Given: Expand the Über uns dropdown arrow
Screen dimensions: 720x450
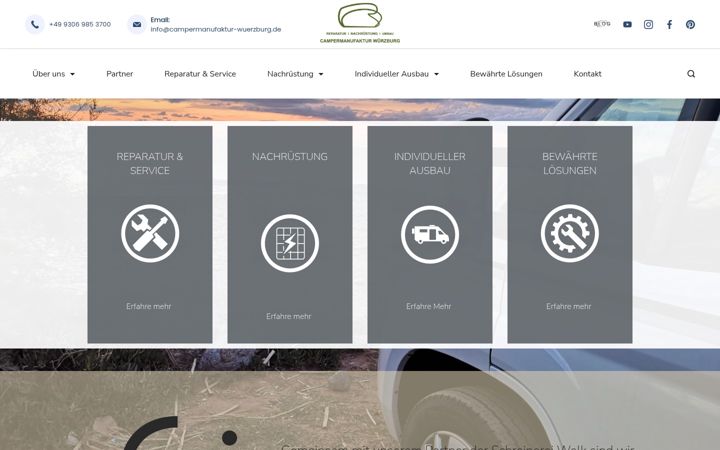Looking at the screenshot, I should tap(73, 74).
